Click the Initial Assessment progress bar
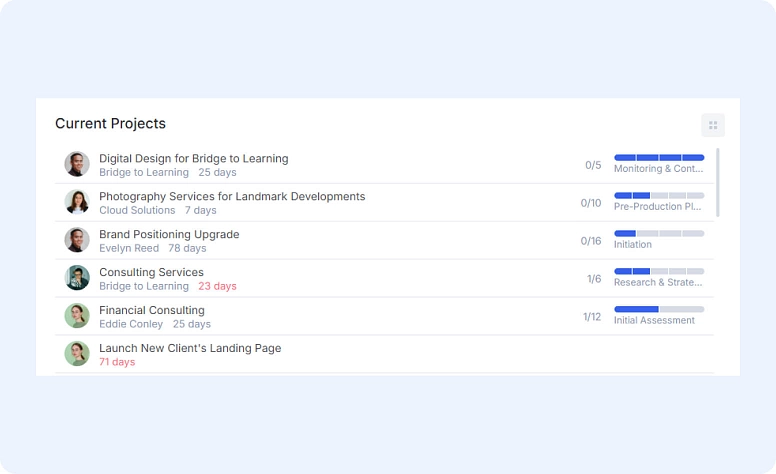Image resolution: width=776 pixels, height=474 pixels. click(659, 309)
